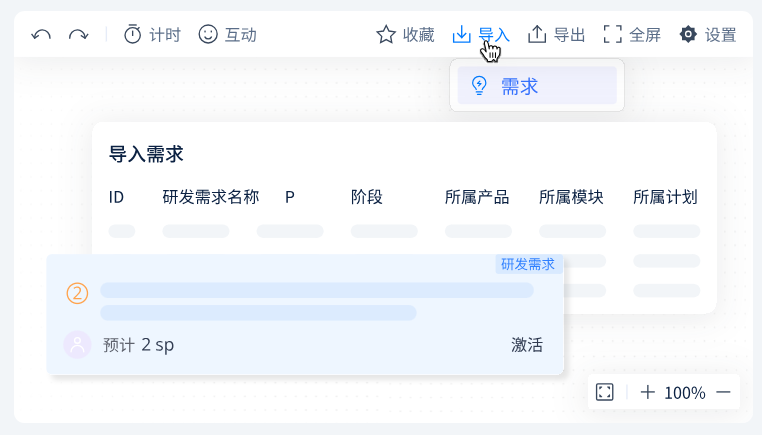Open the 设置 gear settings
This screenshot has width=762, height=435.
pos(707,35)
